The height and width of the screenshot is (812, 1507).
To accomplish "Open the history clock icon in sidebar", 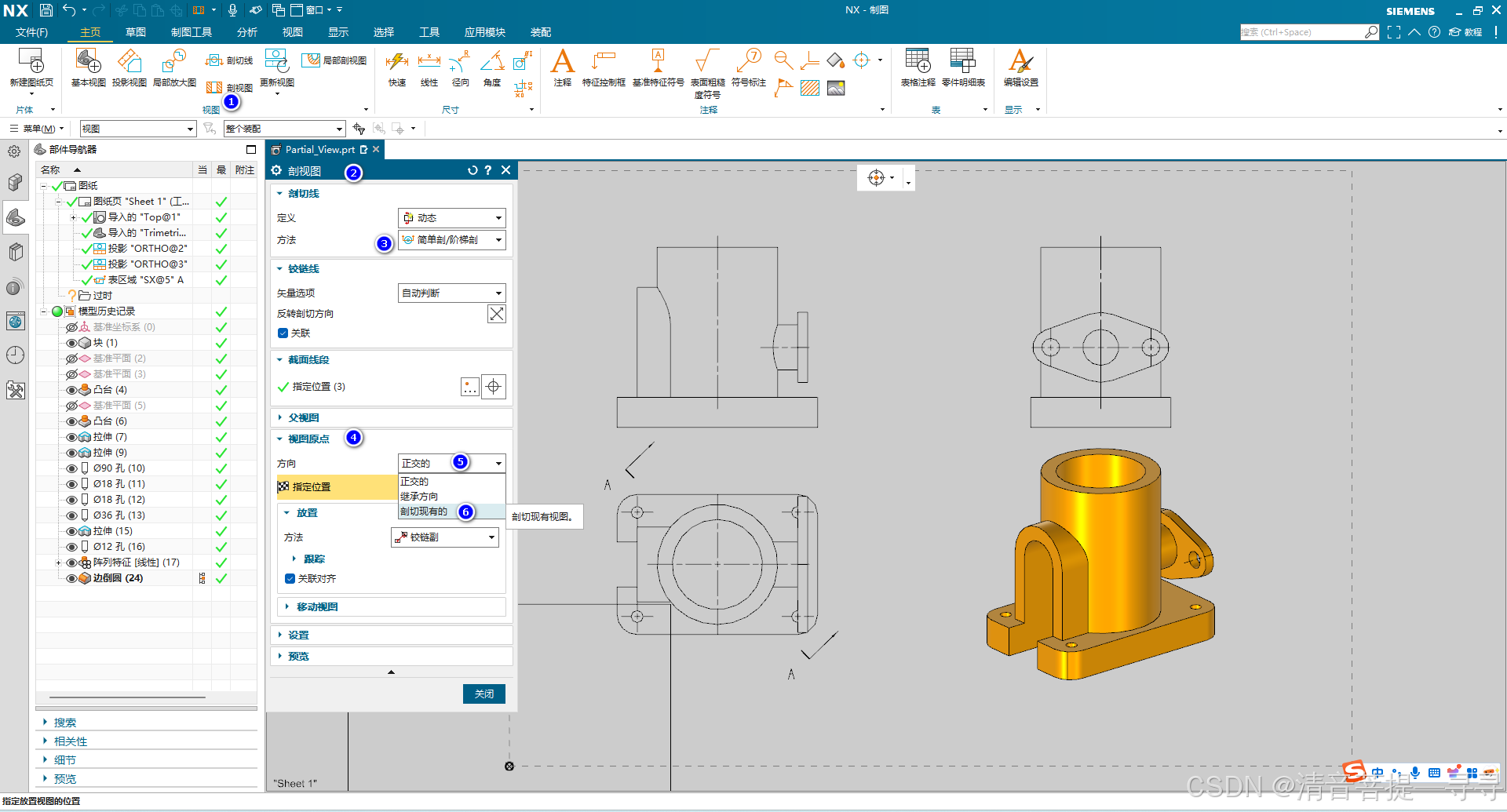I will point(15,355).
